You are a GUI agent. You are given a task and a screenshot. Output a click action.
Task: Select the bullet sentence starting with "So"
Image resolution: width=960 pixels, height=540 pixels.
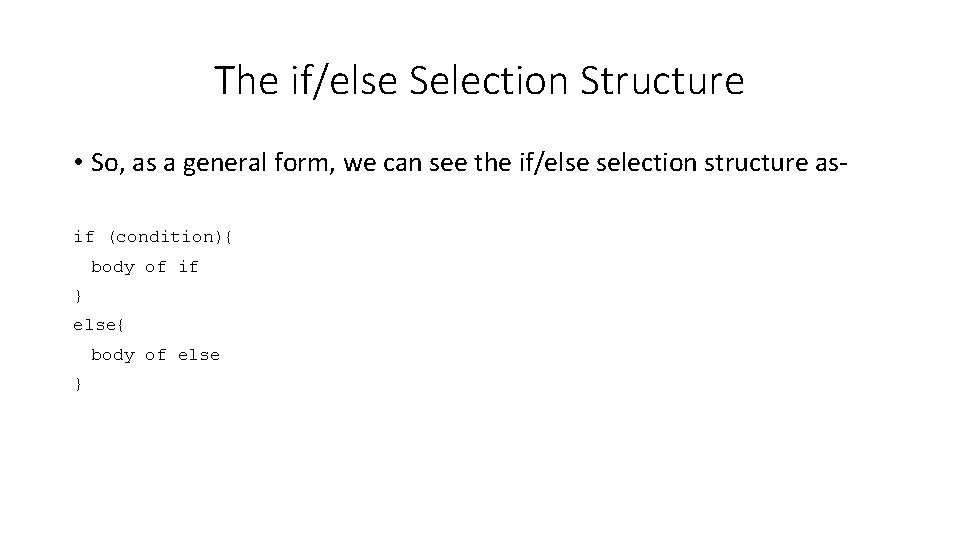(x=454, y=163)
